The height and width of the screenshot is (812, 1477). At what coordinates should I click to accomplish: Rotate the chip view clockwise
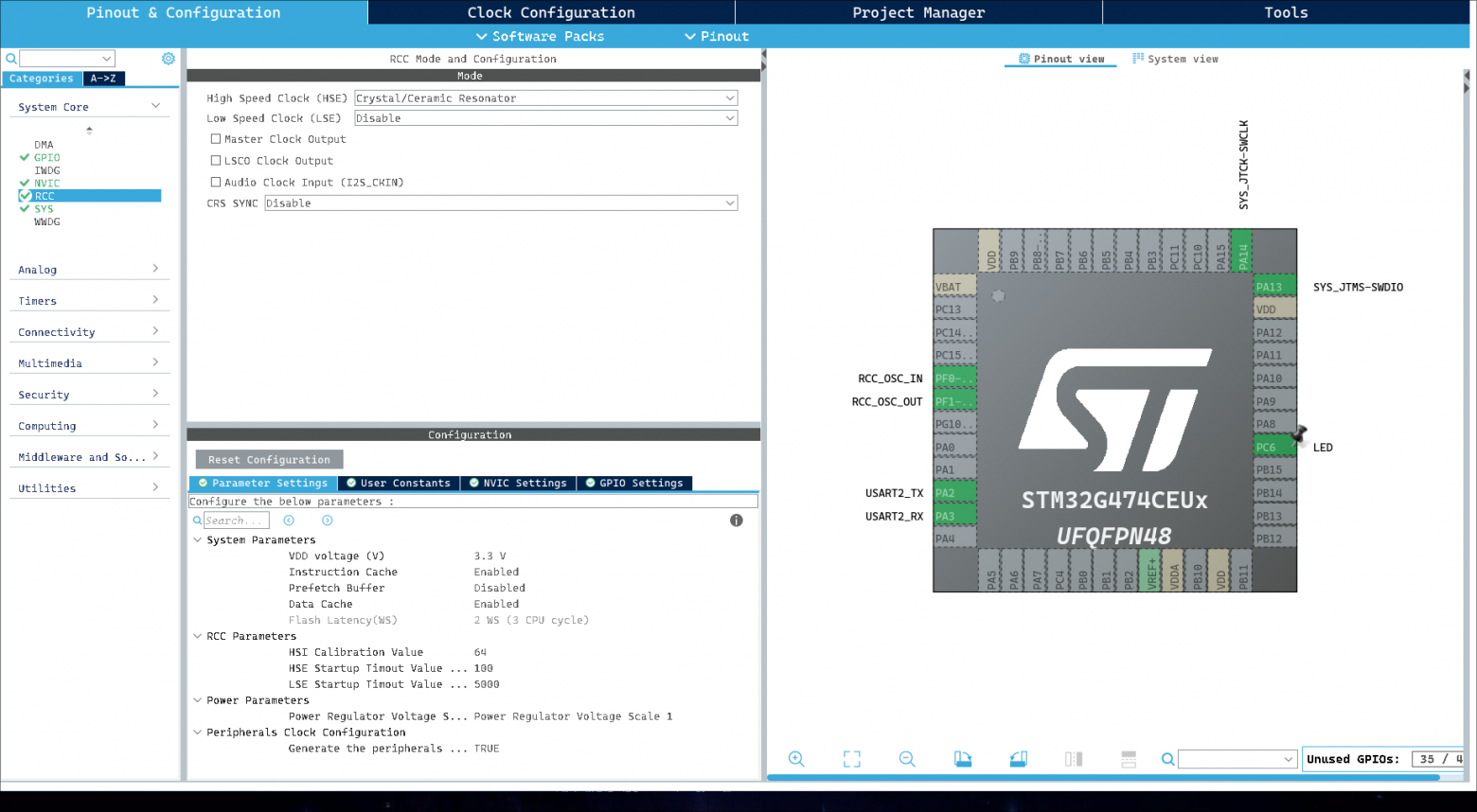(x=963, y=759)
